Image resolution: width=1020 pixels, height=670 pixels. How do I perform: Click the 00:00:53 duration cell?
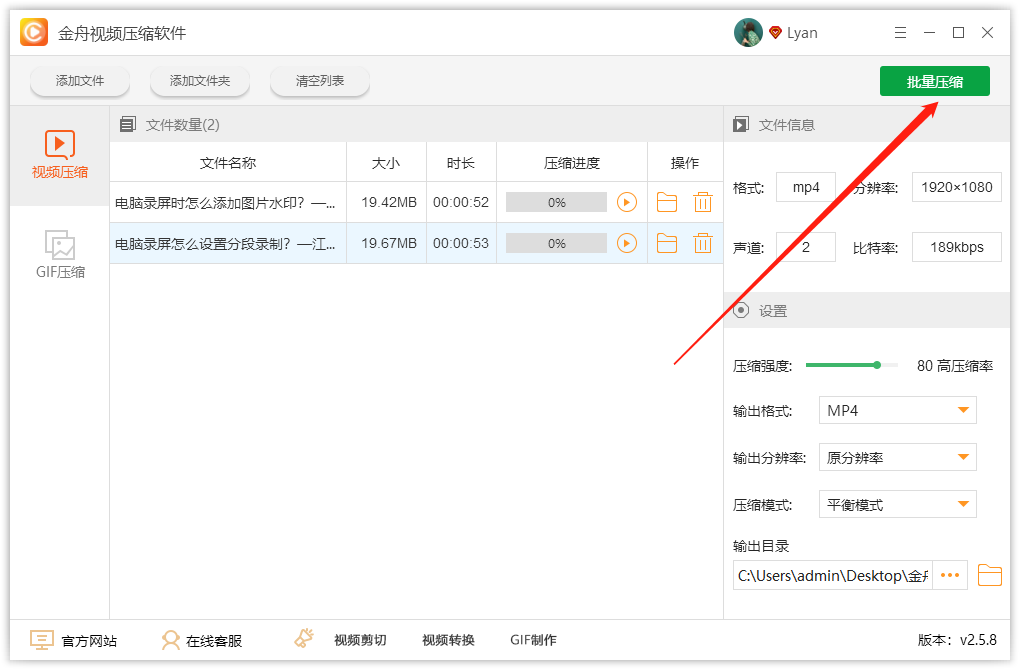tap(461, 243)
